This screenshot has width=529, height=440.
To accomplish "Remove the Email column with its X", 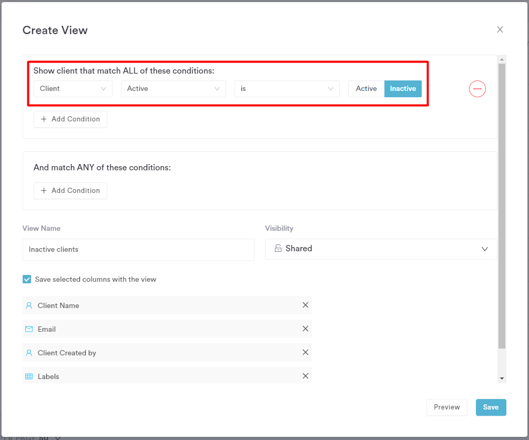I will pos(305,329).
